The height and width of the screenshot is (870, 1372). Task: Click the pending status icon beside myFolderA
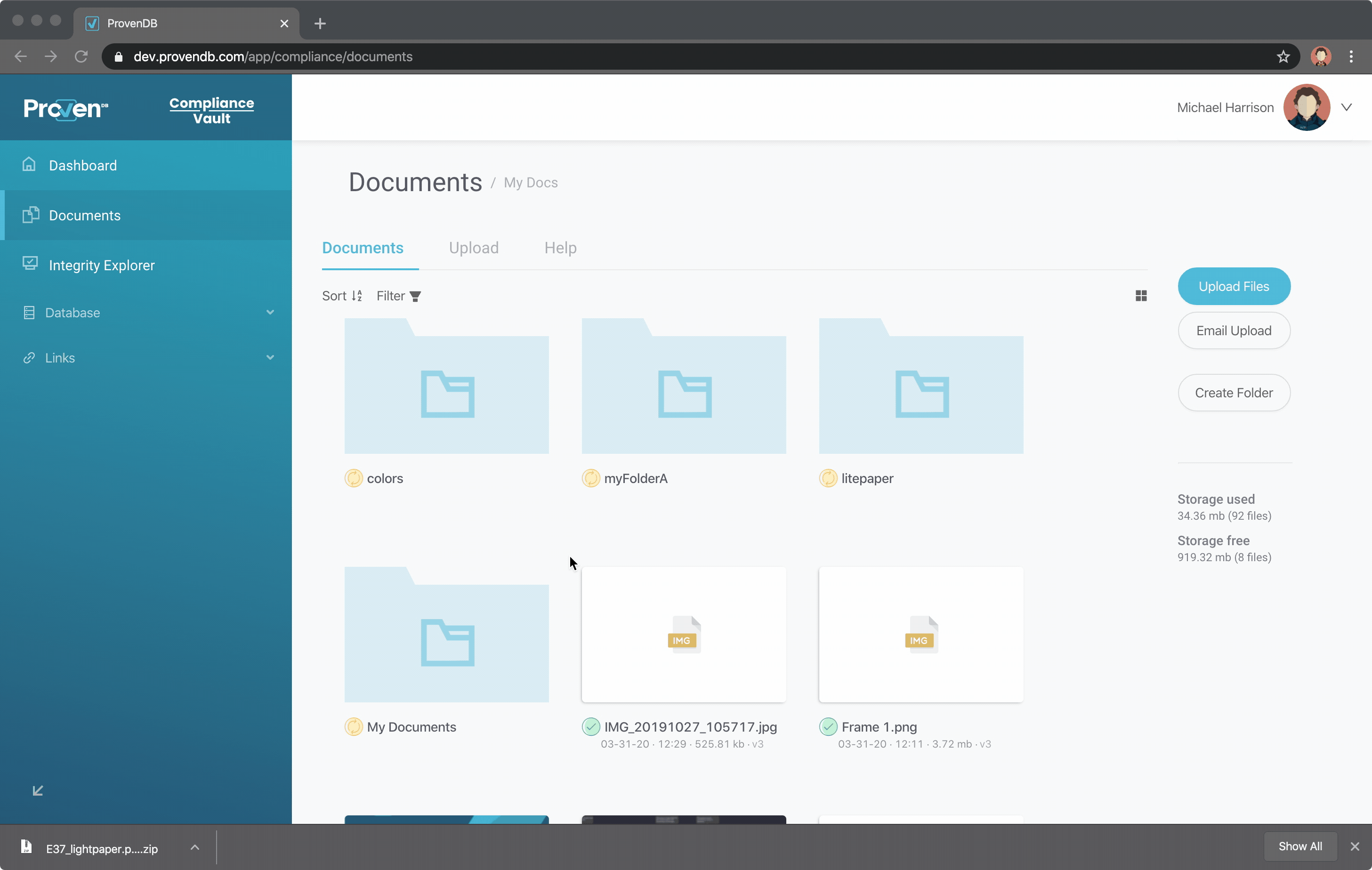591,478
